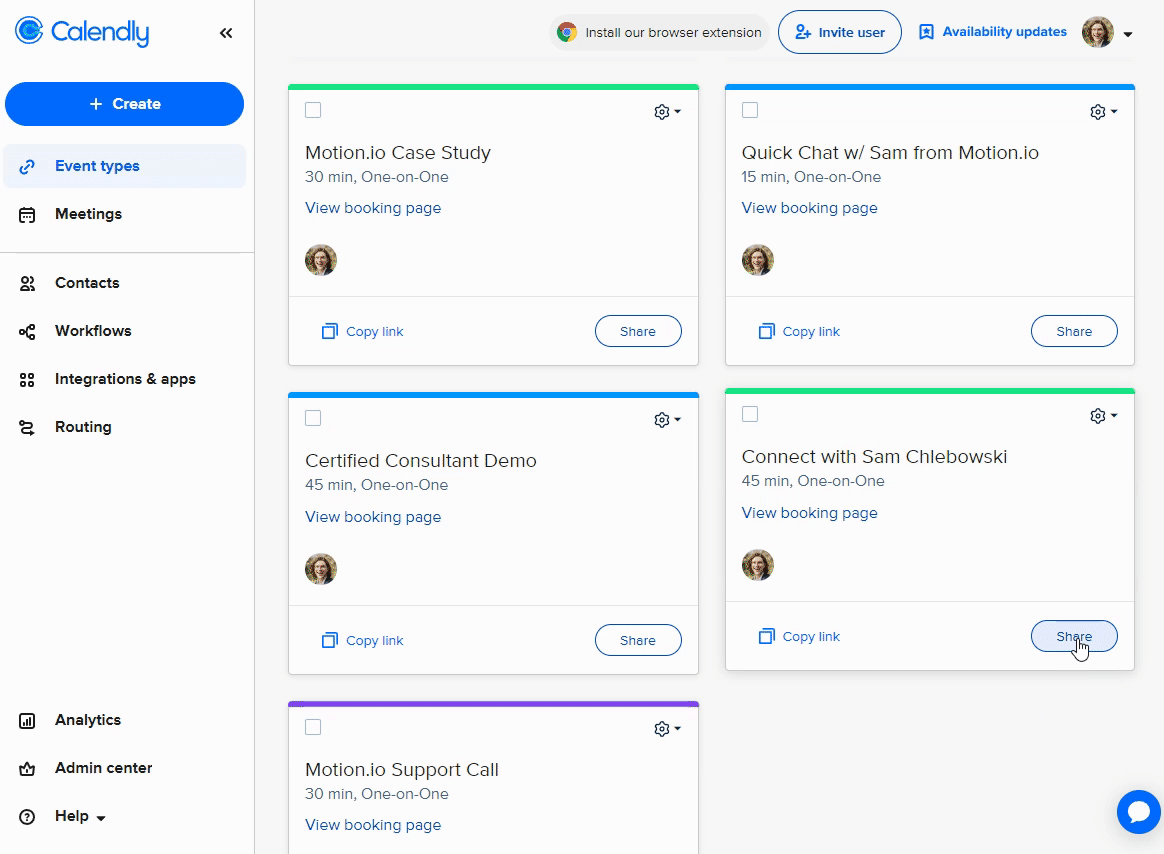Click the Chrome browser extension icon
Viewport: 1164px width, 854px height.
pyautogui.click(x=567, y=32)
